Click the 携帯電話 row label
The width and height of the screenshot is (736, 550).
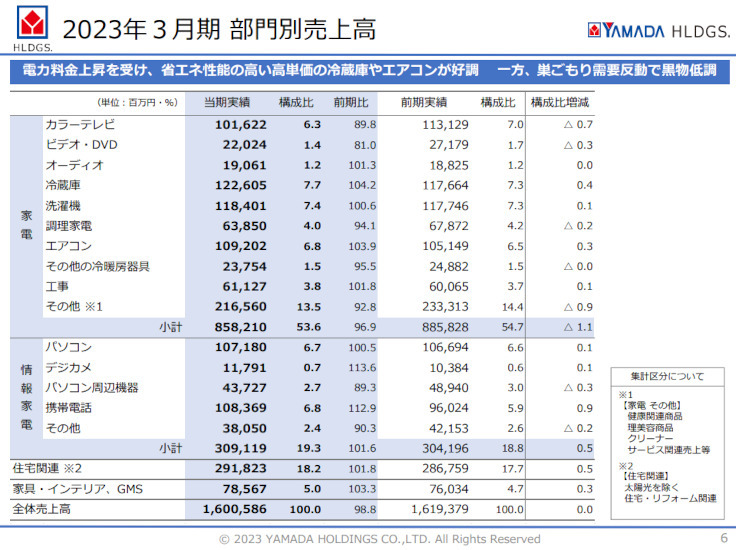[69, 408]
